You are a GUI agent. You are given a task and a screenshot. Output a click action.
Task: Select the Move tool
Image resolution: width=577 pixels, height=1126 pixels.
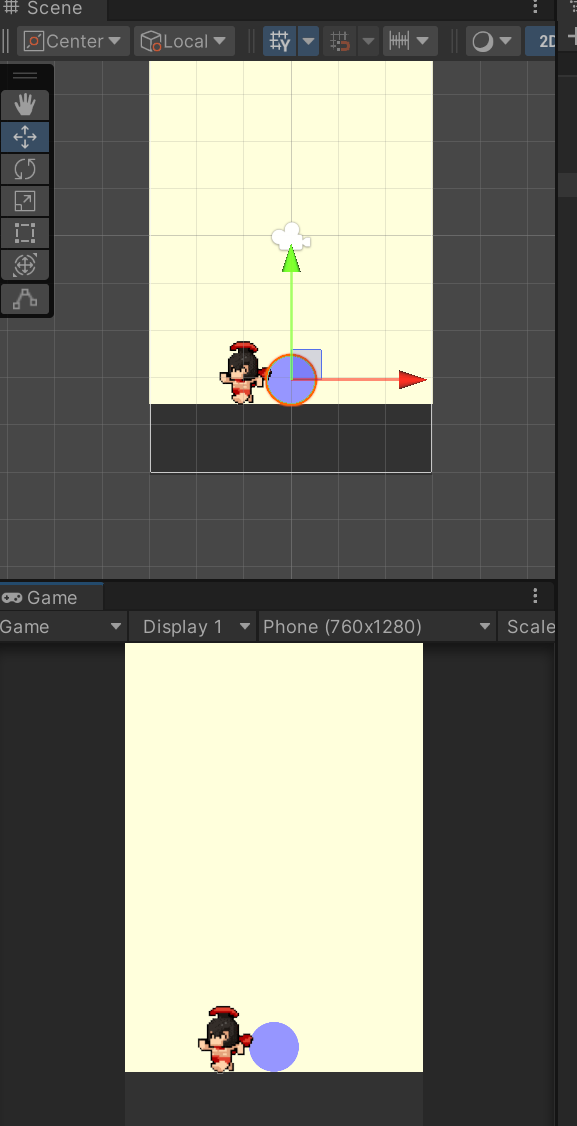[x=25, y=137]
